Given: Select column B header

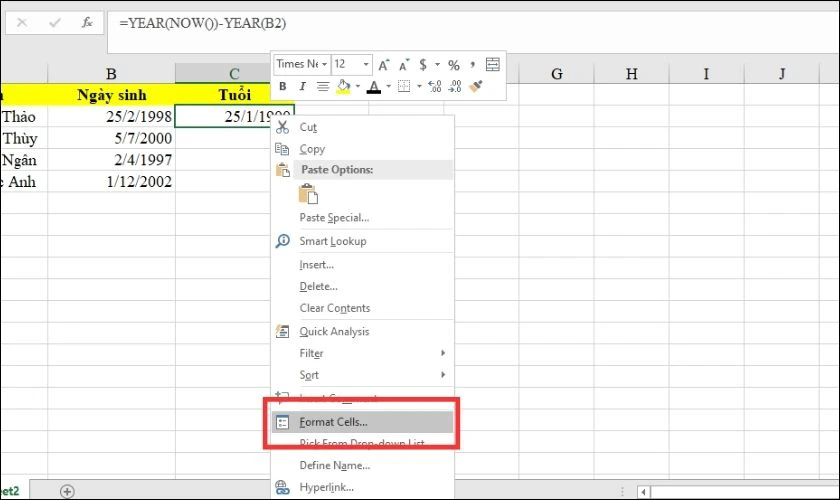Looking at the screenshot, I should click(x=111, y=74).
